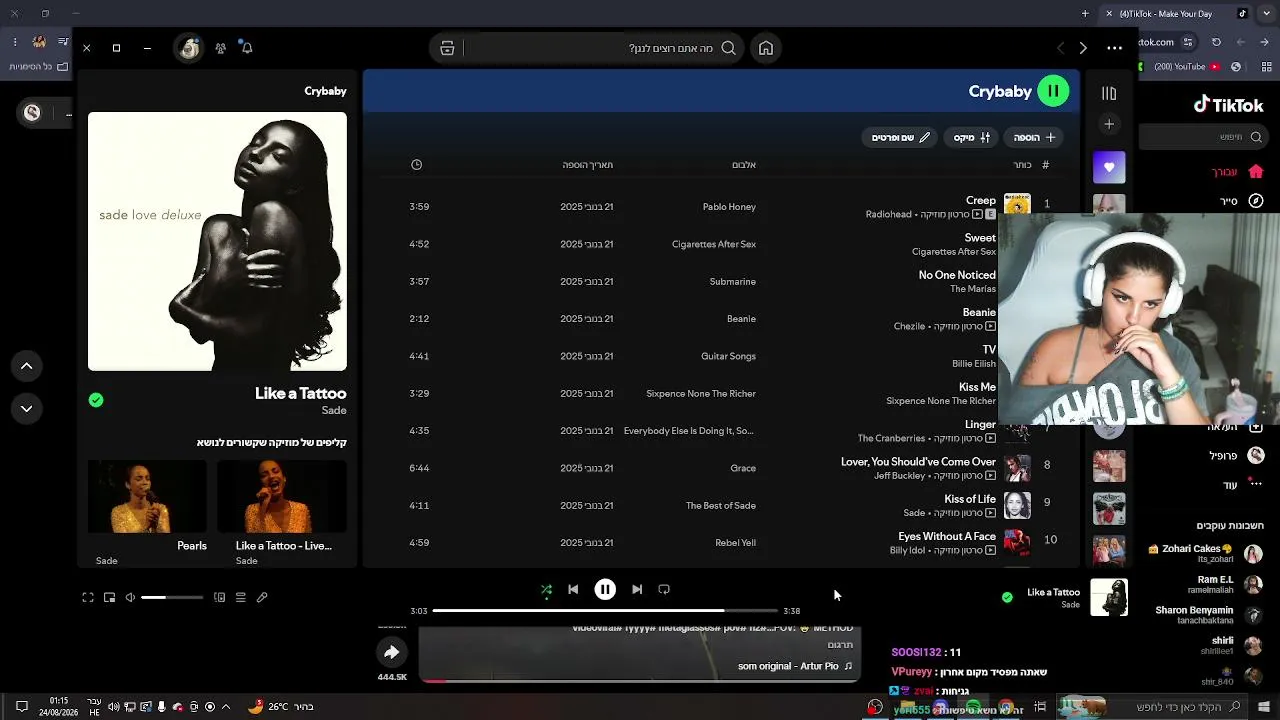
Task: Open the Pablo Honey album link
Action: point(729,207)
